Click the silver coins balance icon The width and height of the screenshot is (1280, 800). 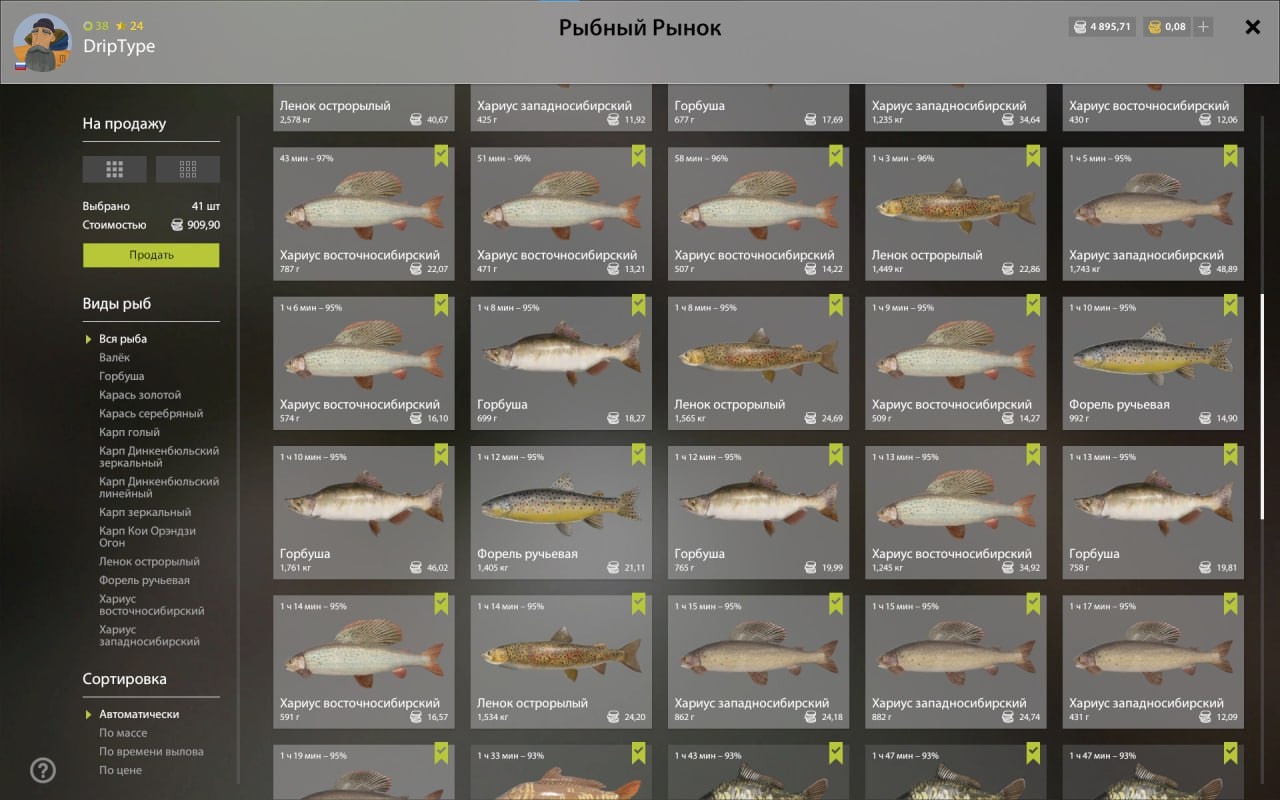(x=1079, y=27)
